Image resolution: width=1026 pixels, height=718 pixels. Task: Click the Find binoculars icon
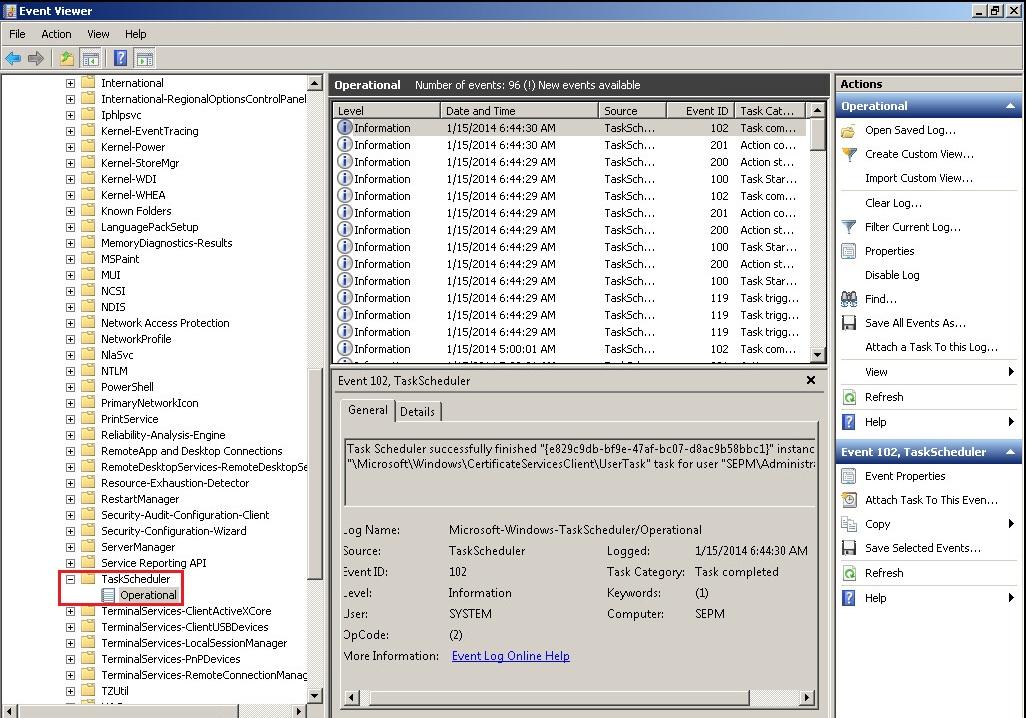pos(849,299)
